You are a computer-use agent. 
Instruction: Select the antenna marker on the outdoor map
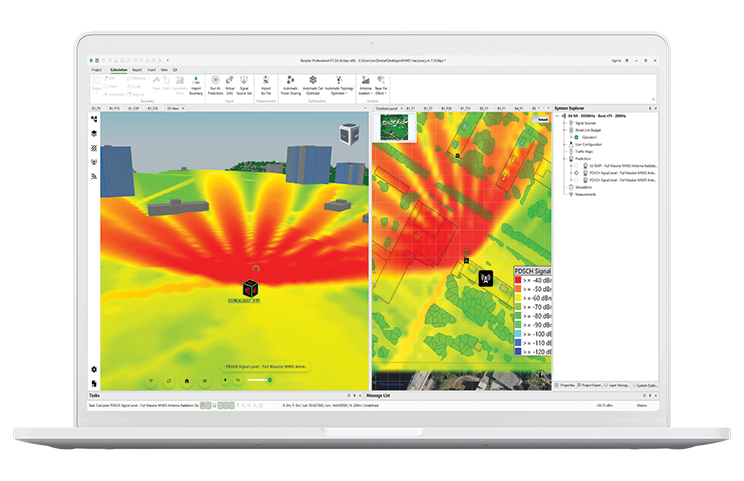485,278
